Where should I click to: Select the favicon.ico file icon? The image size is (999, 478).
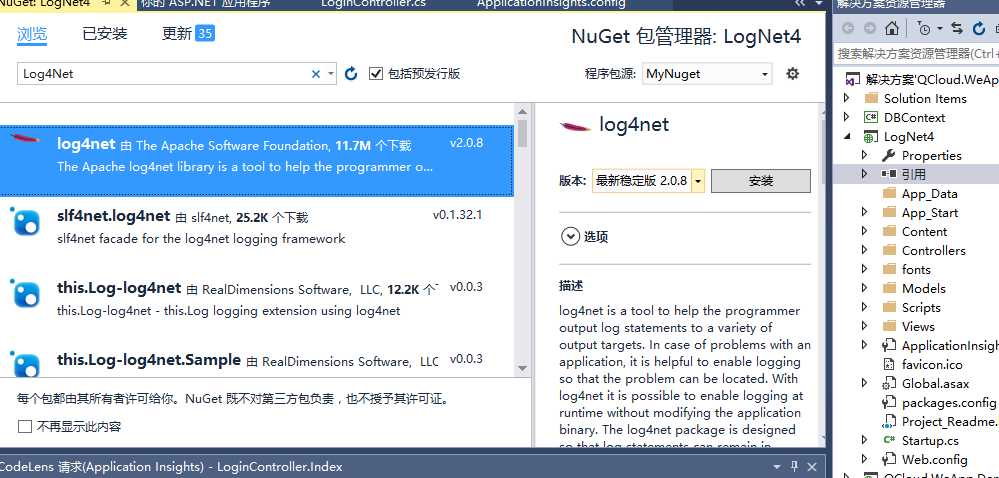coord(889,365)
